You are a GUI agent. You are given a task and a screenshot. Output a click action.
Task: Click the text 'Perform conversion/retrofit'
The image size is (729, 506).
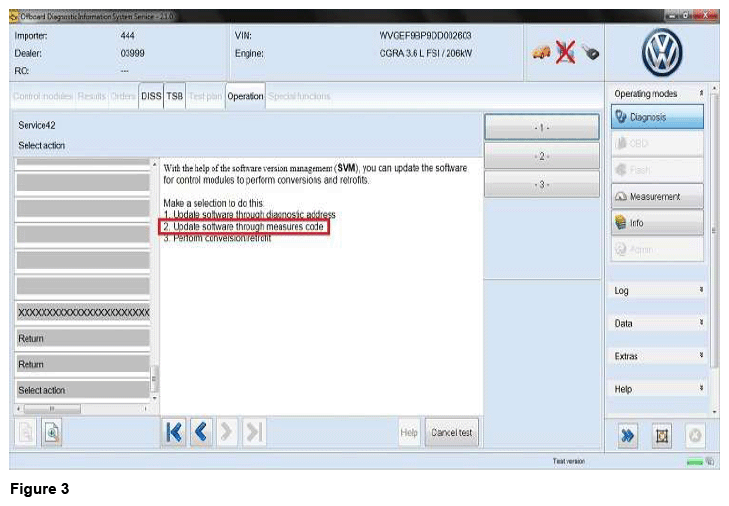pyautogui.click(x=222, y=238)
